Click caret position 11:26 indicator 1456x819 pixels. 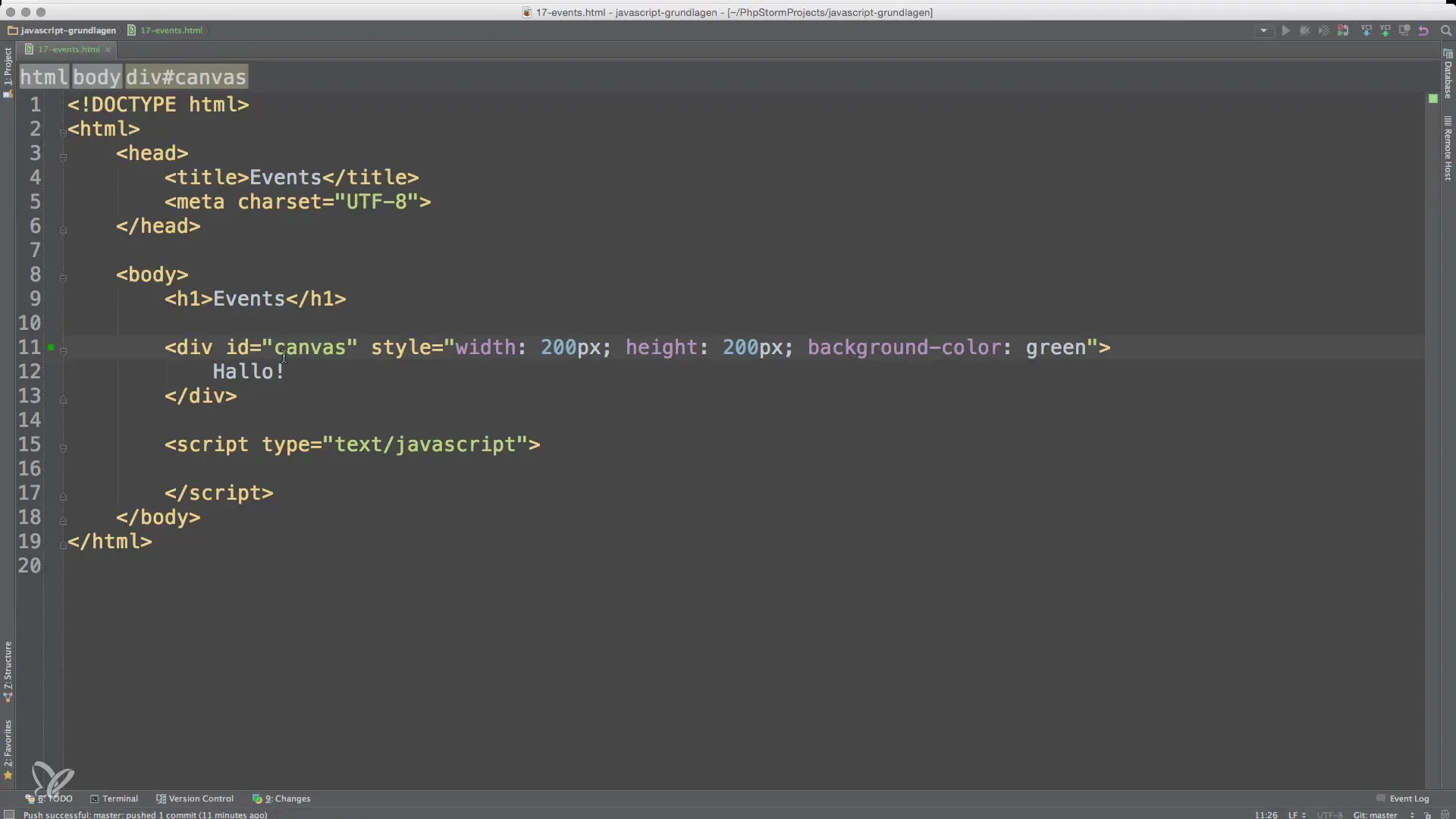tap(1266, 814)
